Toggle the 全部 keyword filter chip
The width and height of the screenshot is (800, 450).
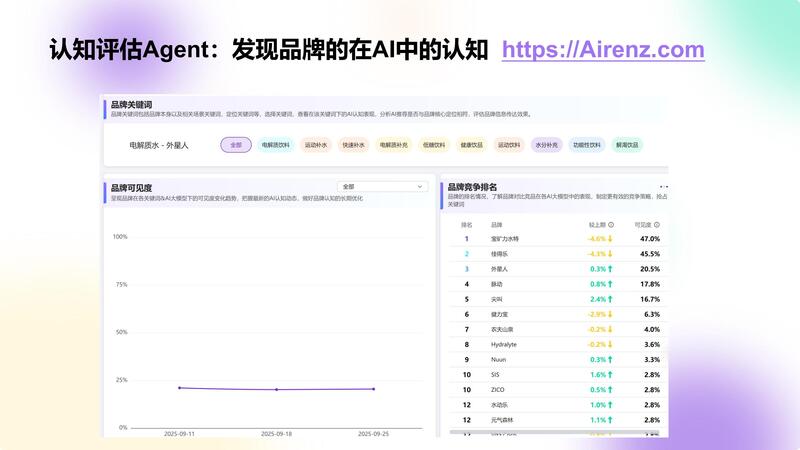(x=236, y=145)
